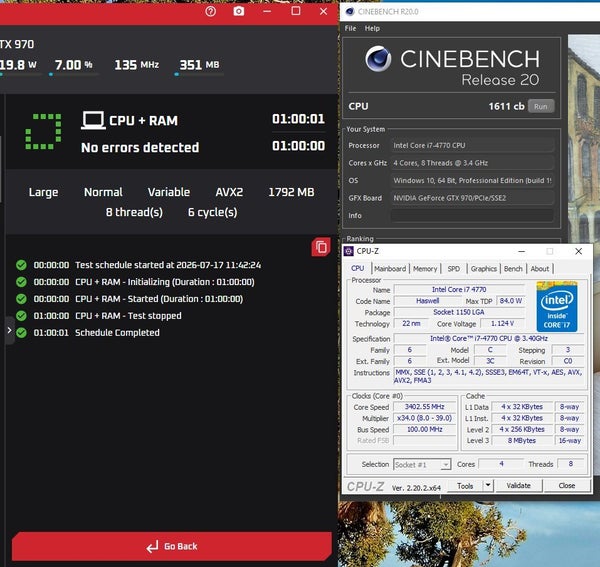Open the Bench tab in CPU-Z

(513, 269)
